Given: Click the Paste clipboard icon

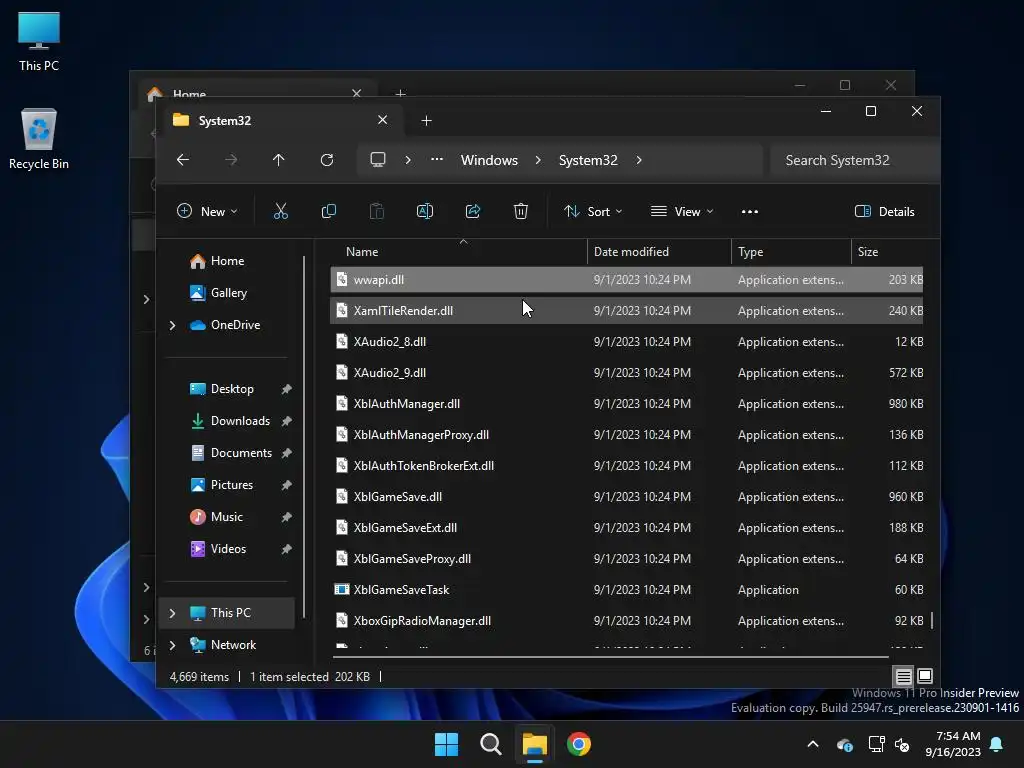Looking at the screenshot, I should click(x=377, y=212).
